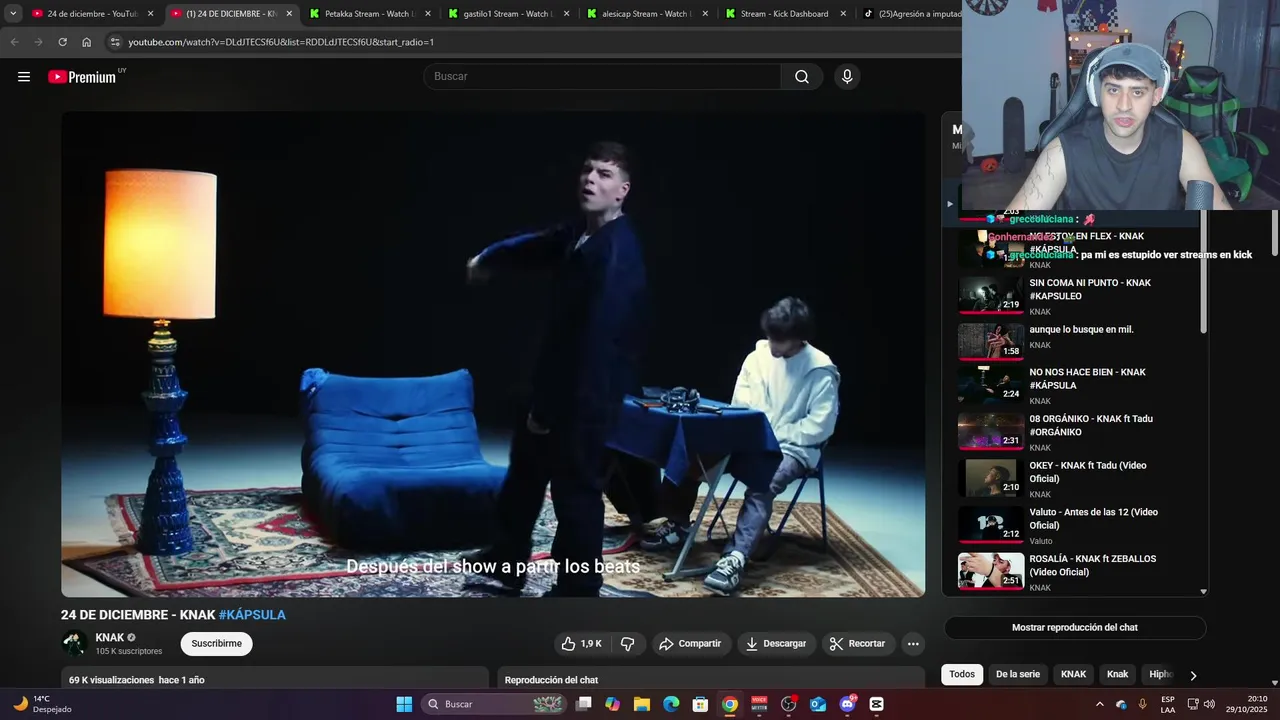Click the main video player
Viewport: 1280px width, 720px height.
(x=493, y=354)
